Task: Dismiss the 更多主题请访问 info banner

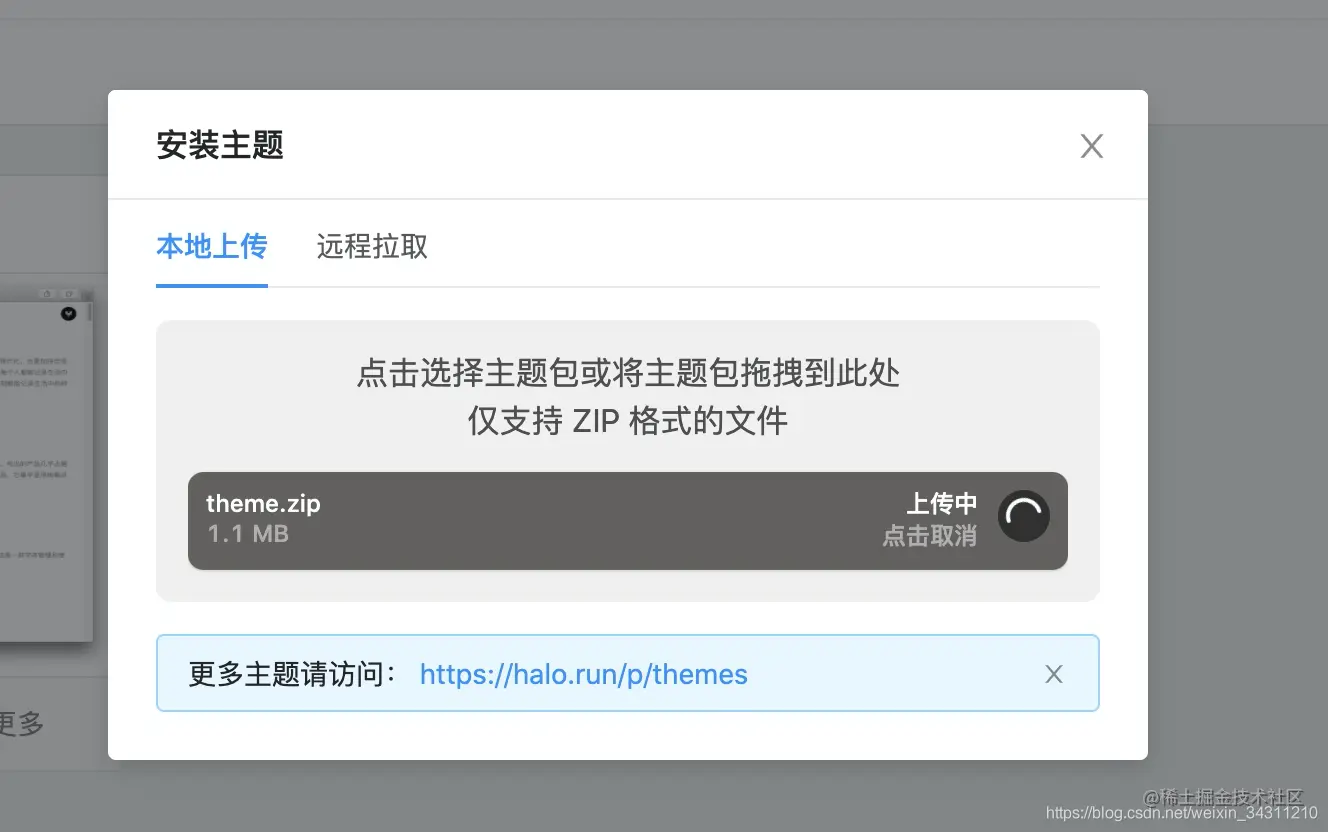Action: point(1054,674)
